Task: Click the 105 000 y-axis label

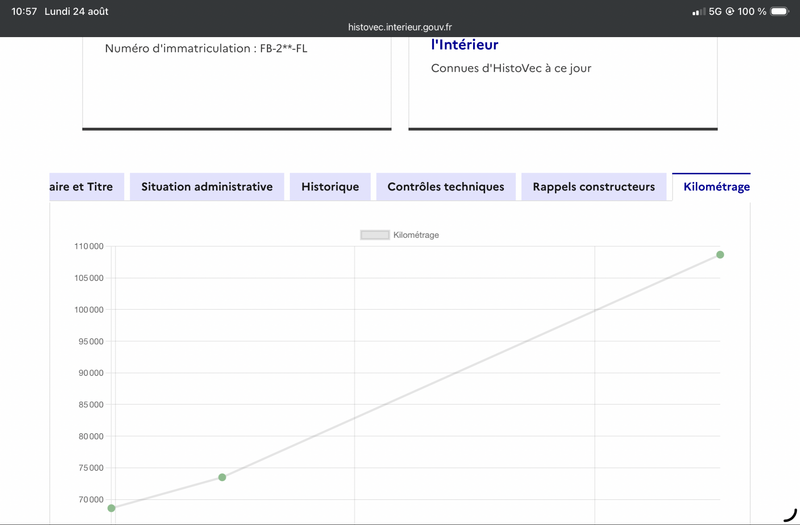Action: click(x=89, y=278)
